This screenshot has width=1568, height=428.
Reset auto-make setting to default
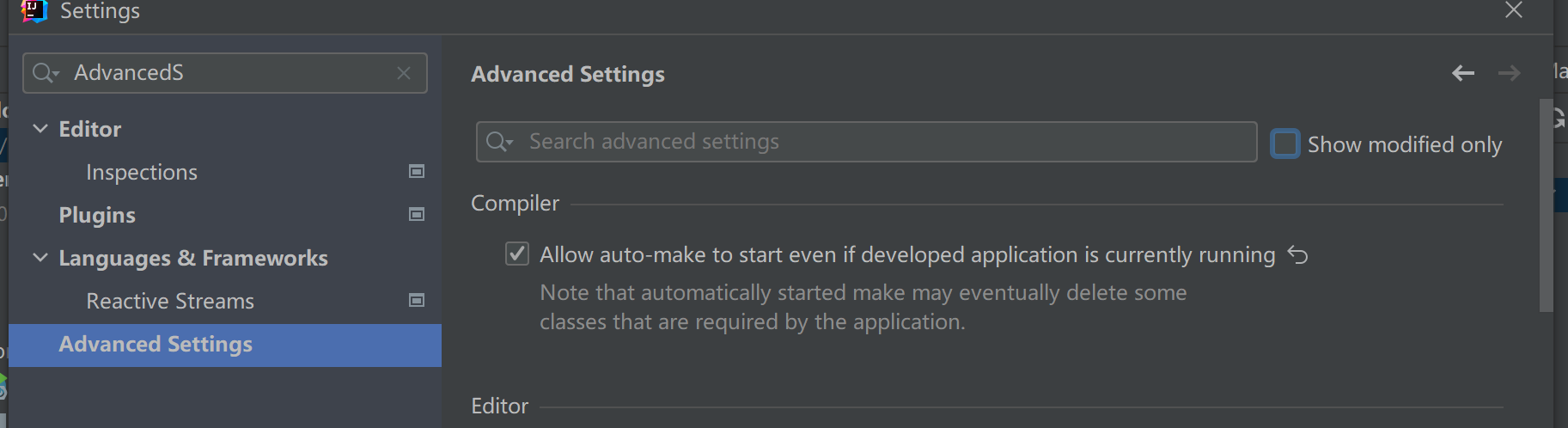[x=1297, y=255]
